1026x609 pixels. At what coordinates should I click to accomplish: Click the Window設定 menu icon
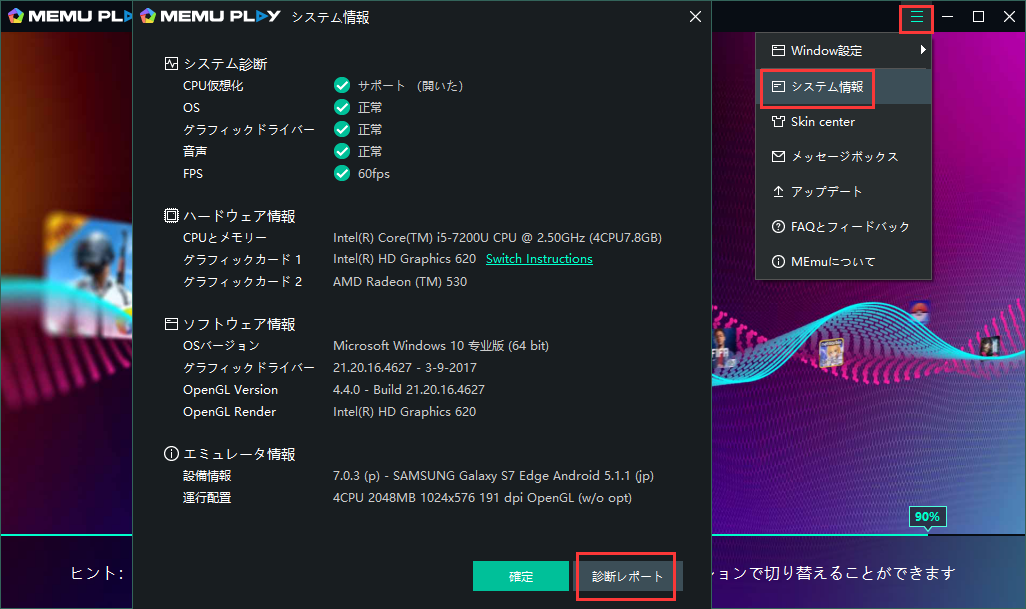777,51
